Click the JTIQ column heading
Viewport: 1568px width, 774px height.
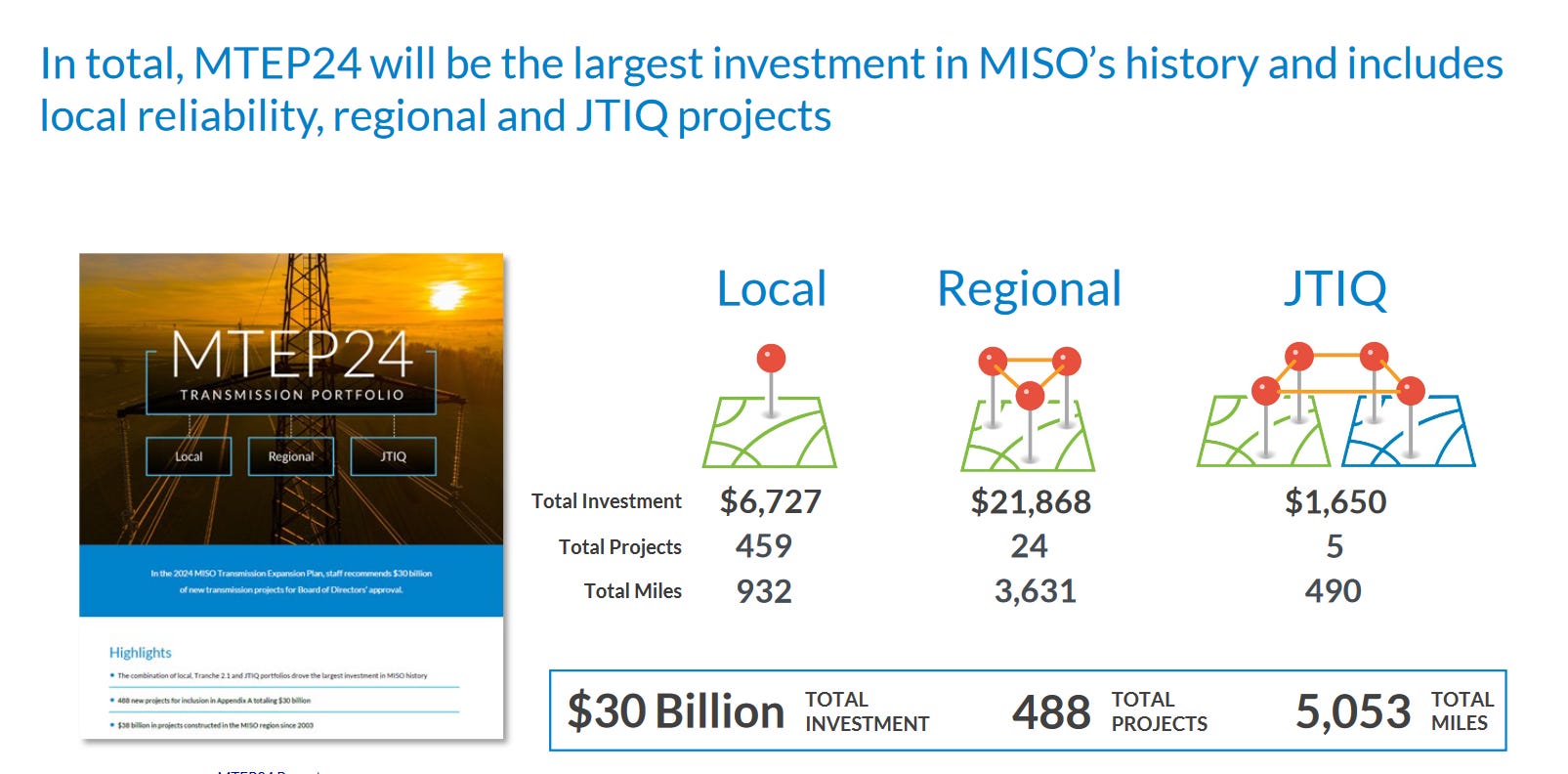1335,289
